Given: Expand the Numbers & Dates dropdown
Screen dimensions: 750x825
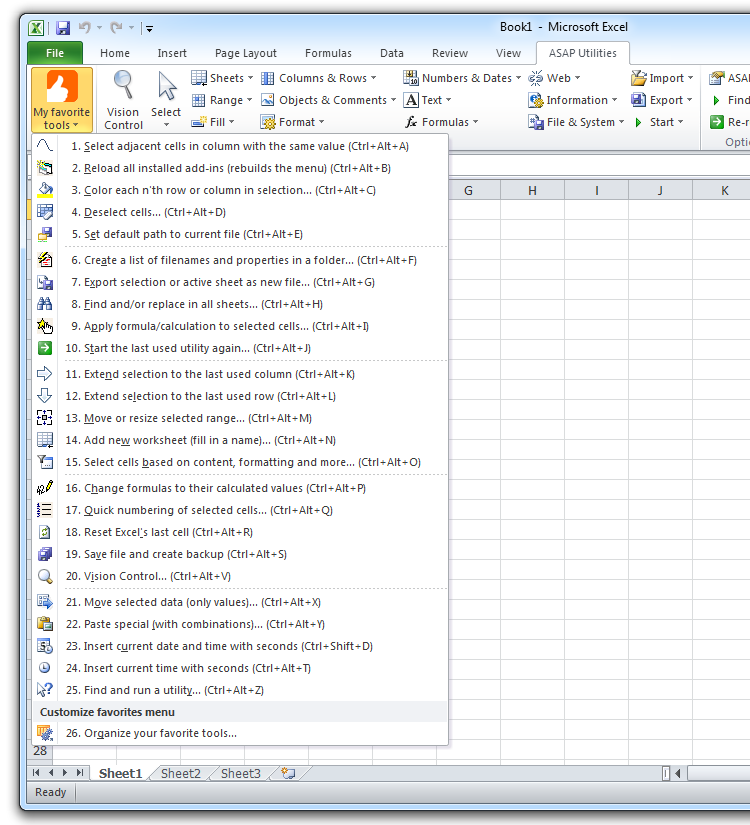Looking at the screenshot, I should (462, 78).
